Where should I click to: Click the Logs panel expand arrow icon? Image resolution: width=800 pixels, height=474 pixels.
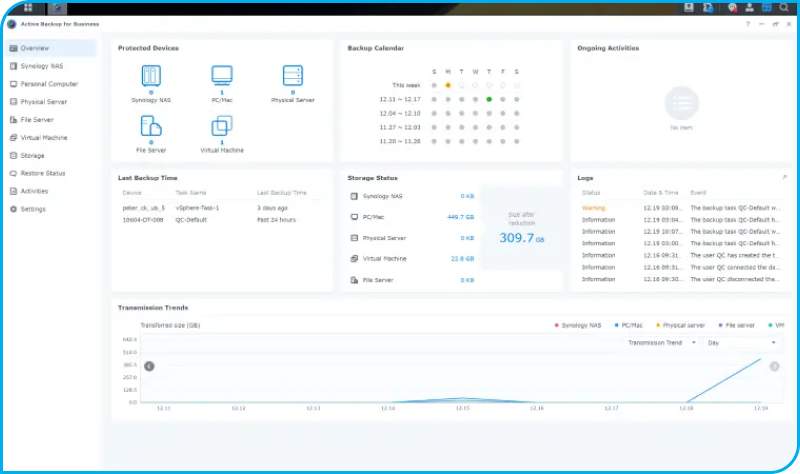click(x=784, y=178)
